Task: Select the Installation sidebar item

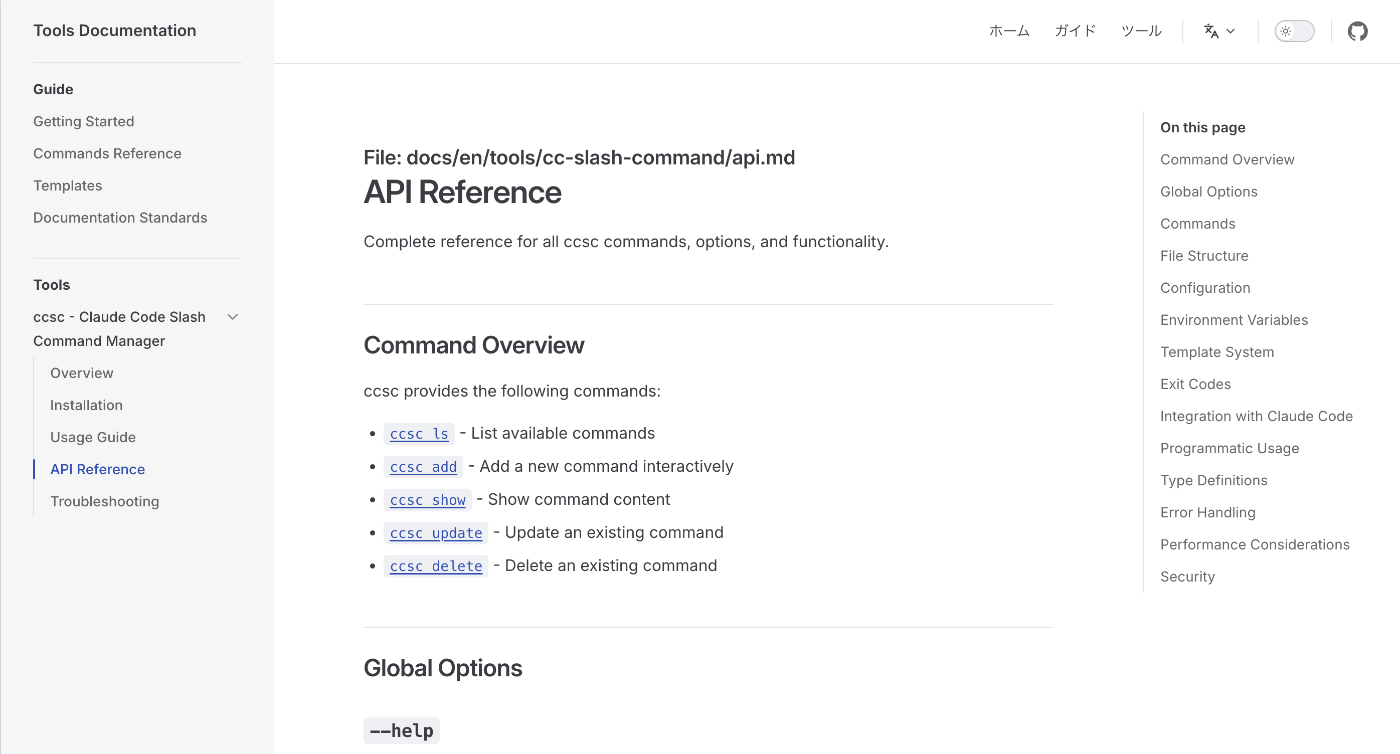Action: click(87, 405)
